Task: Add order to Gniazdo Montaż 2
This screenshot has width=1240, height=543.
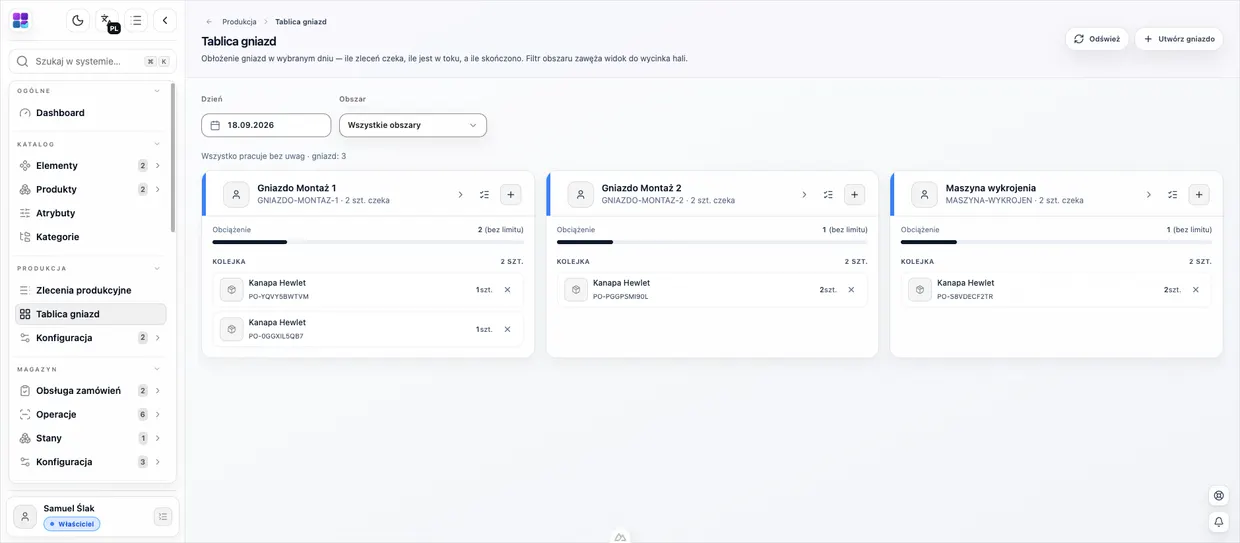Action: 854,195
